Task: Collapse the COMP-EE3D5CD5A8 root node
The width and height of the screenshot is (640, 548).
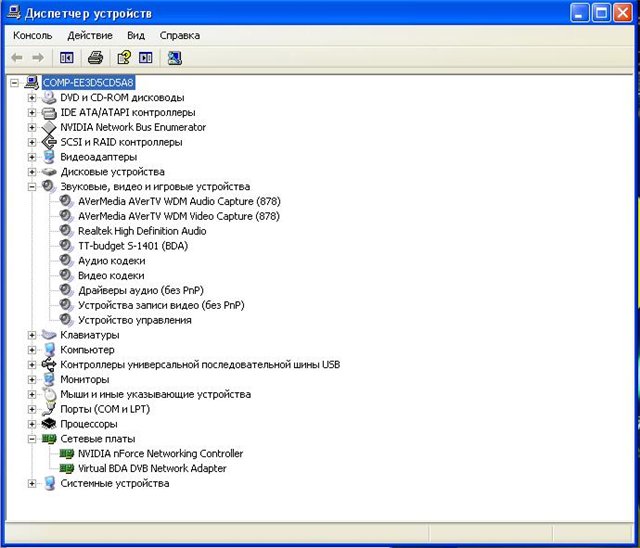Action: [x=14, y=83]
